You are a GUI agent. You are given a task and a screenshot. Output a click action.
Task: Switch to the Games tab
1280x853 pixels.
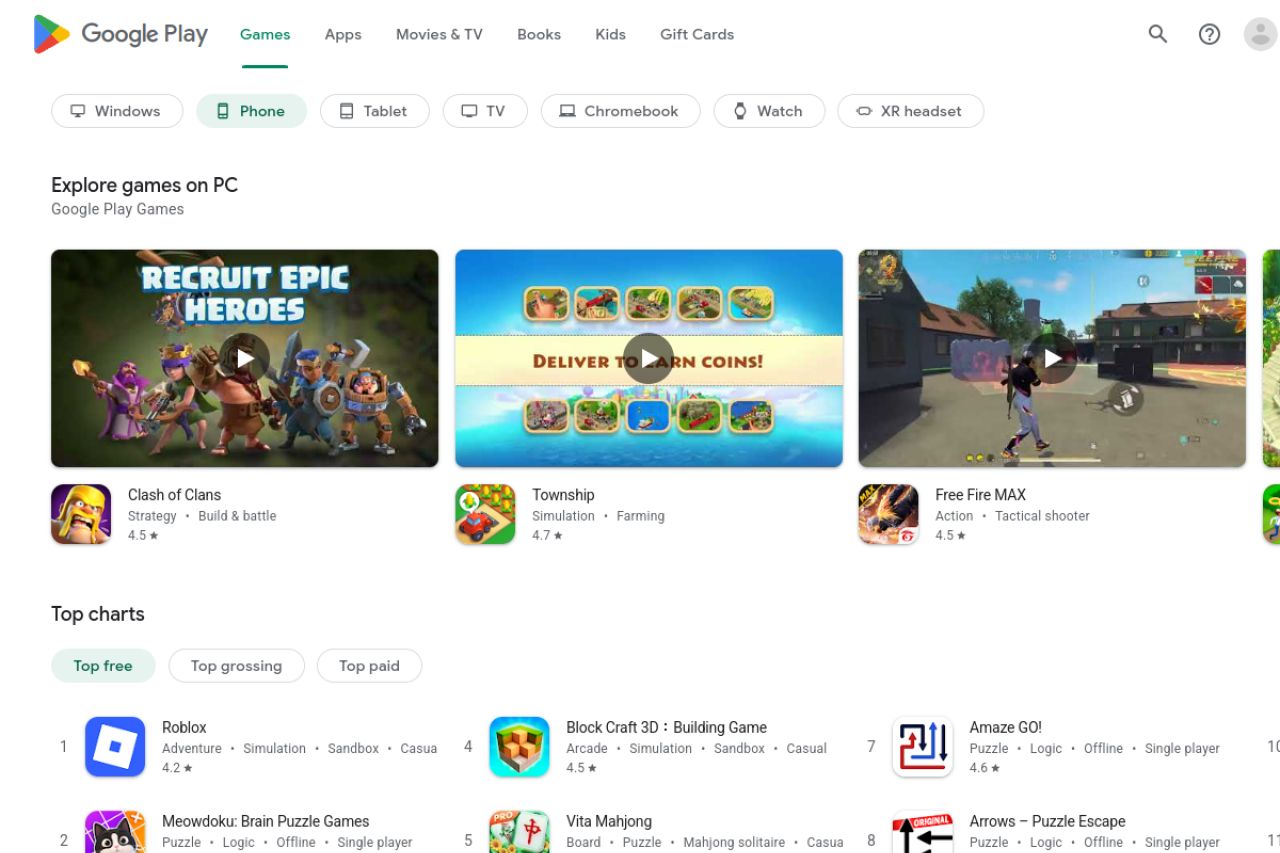(265, 34)
